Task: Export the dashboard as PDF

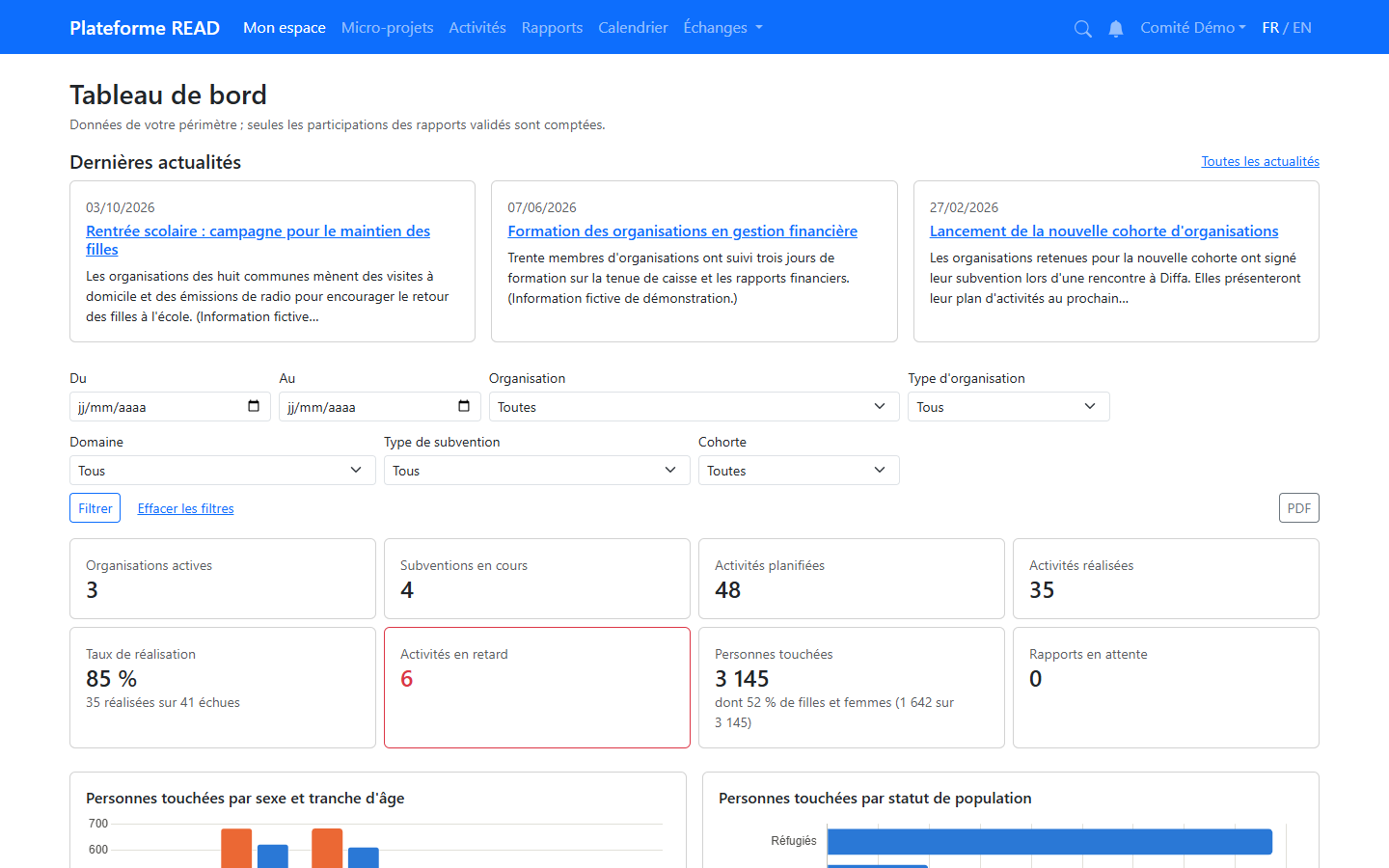Action: tap(1299, 508)
